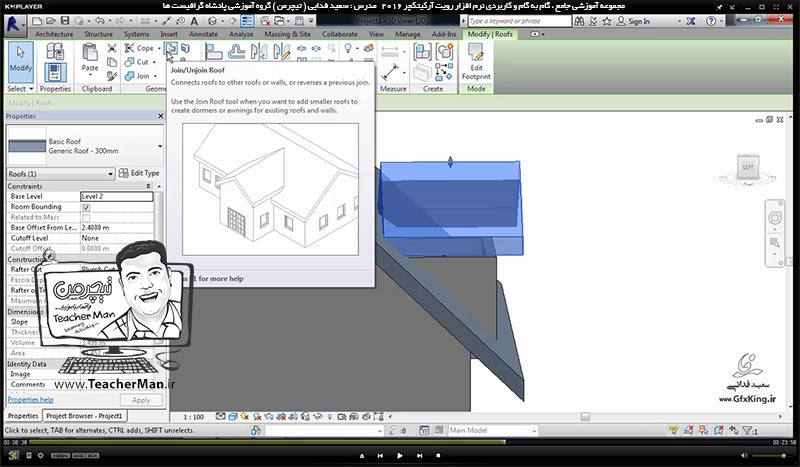This screenshot has height=467, width=800.
Task: Select the Modify arrow tool
Action: 20,62
